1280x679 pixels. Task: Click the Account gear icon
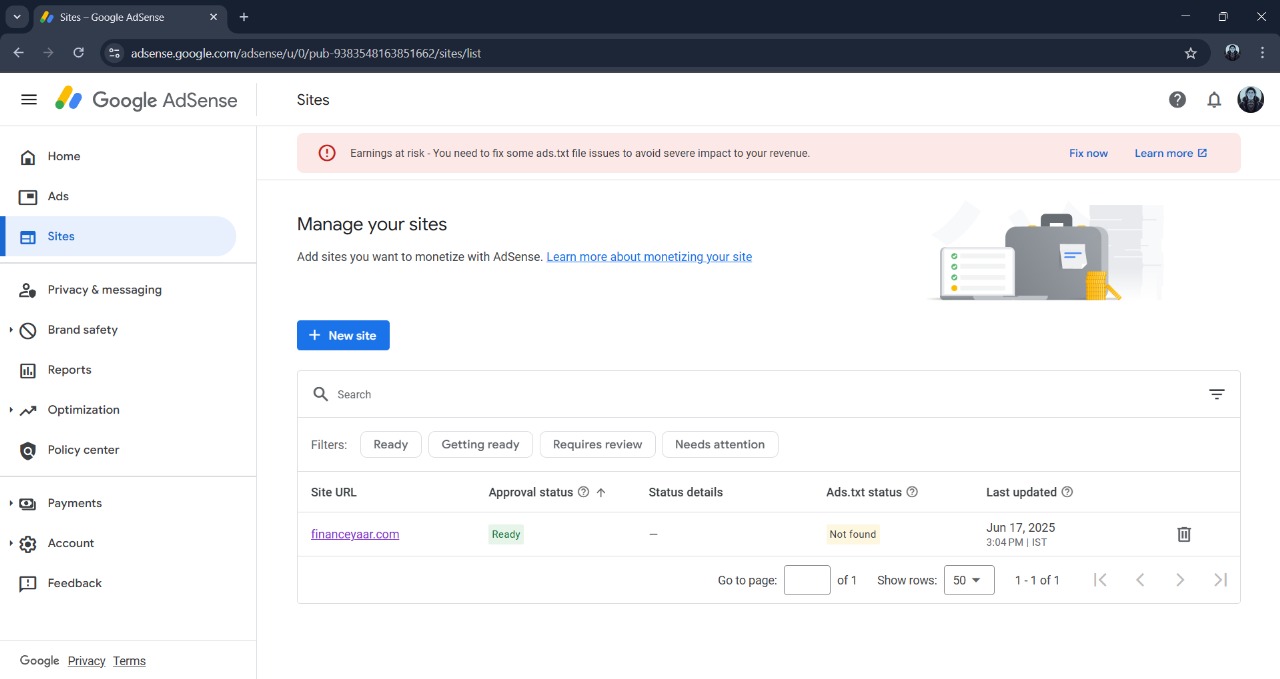[28, 544]
